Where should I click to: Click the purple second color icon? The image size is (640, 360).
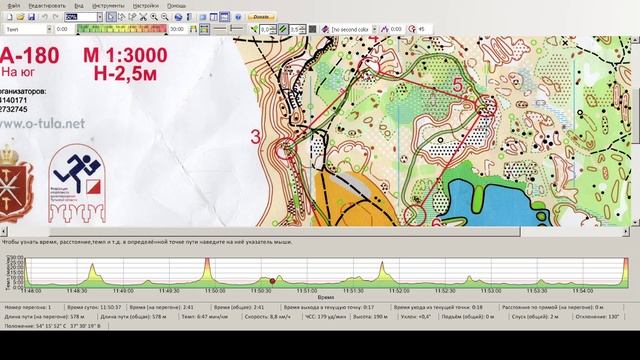point(325,29)
